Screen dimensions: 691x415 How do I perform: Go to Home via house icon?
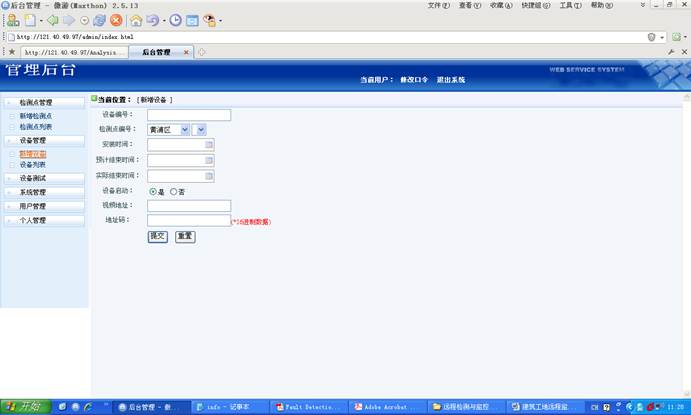click(x=136, y=20)
